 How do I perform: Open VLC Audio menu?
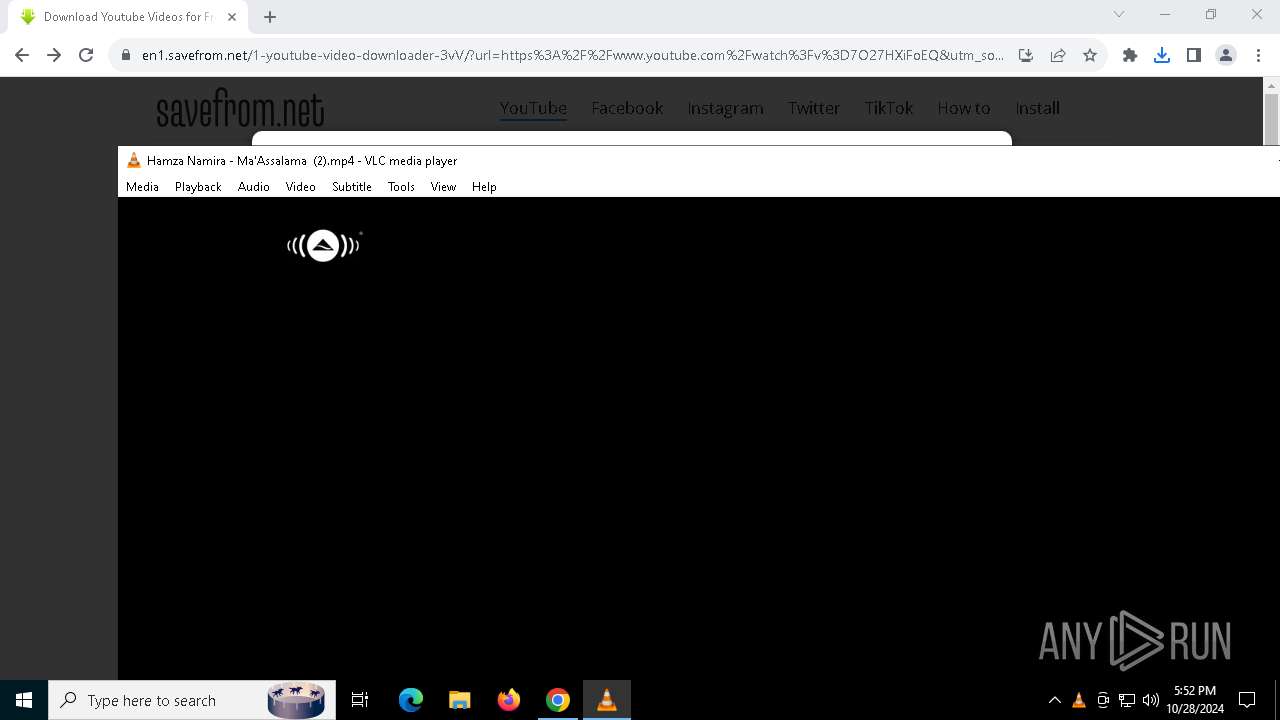coord(254,187)
